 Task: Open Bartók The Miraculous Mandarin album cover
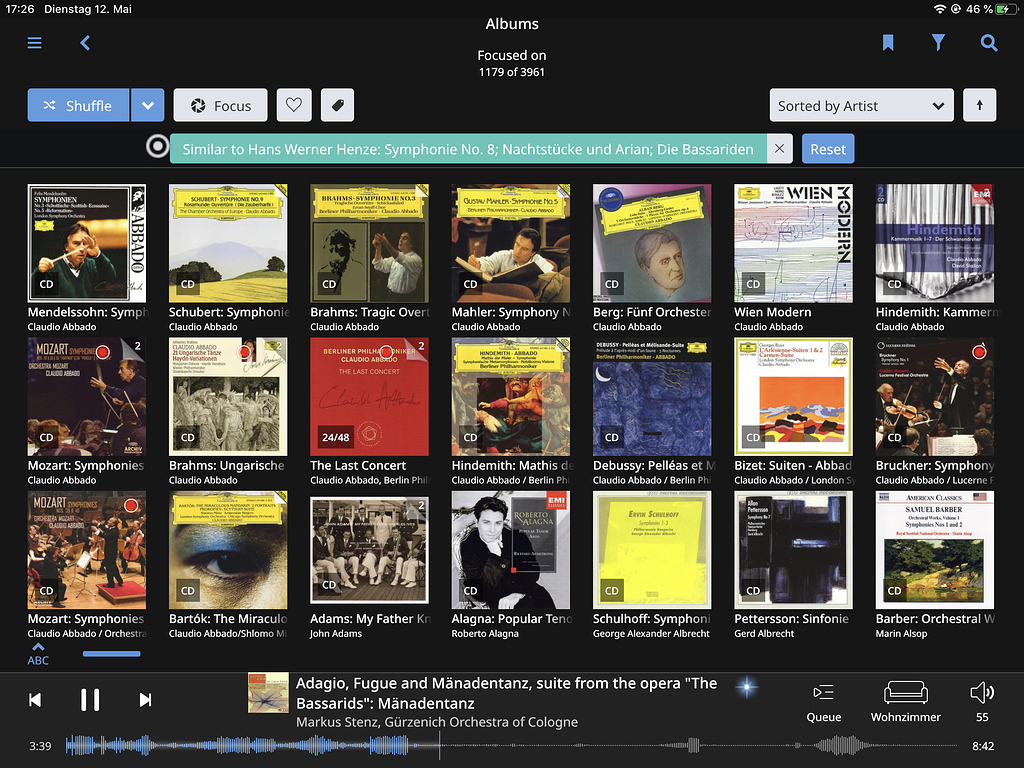coord(228,550)
